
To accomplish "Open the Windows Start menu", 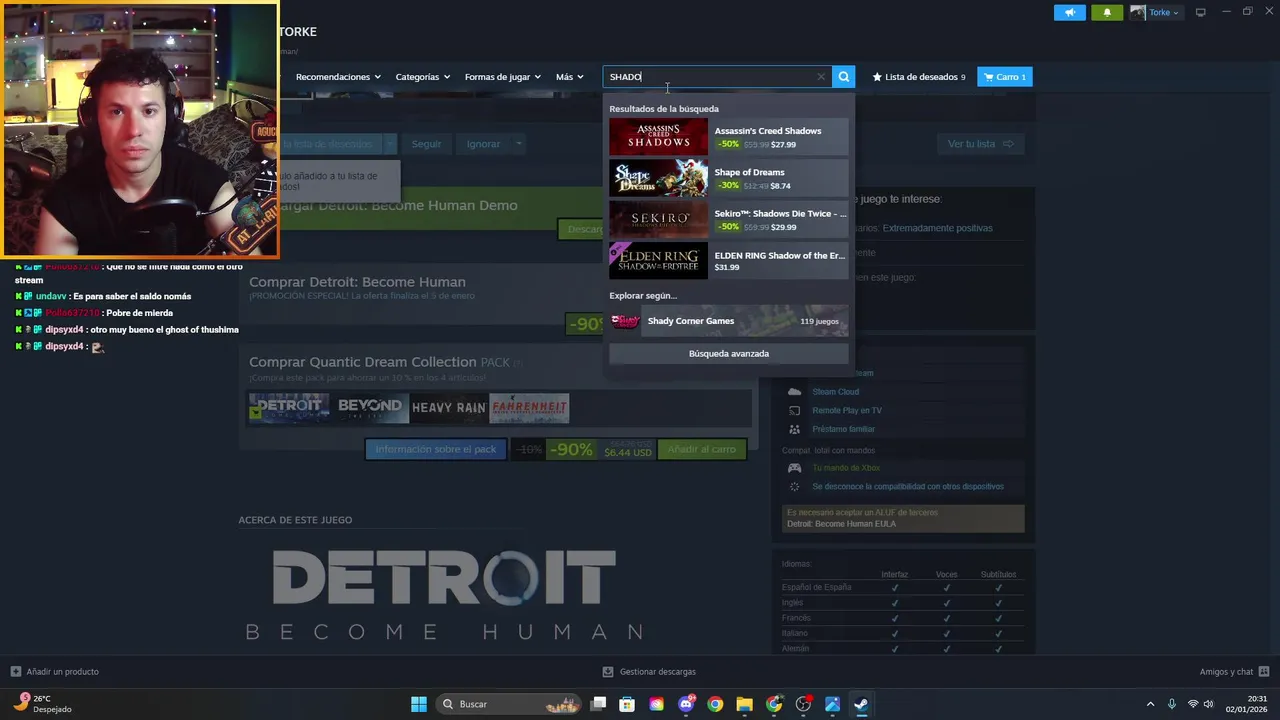I will [x=419, y=704].
